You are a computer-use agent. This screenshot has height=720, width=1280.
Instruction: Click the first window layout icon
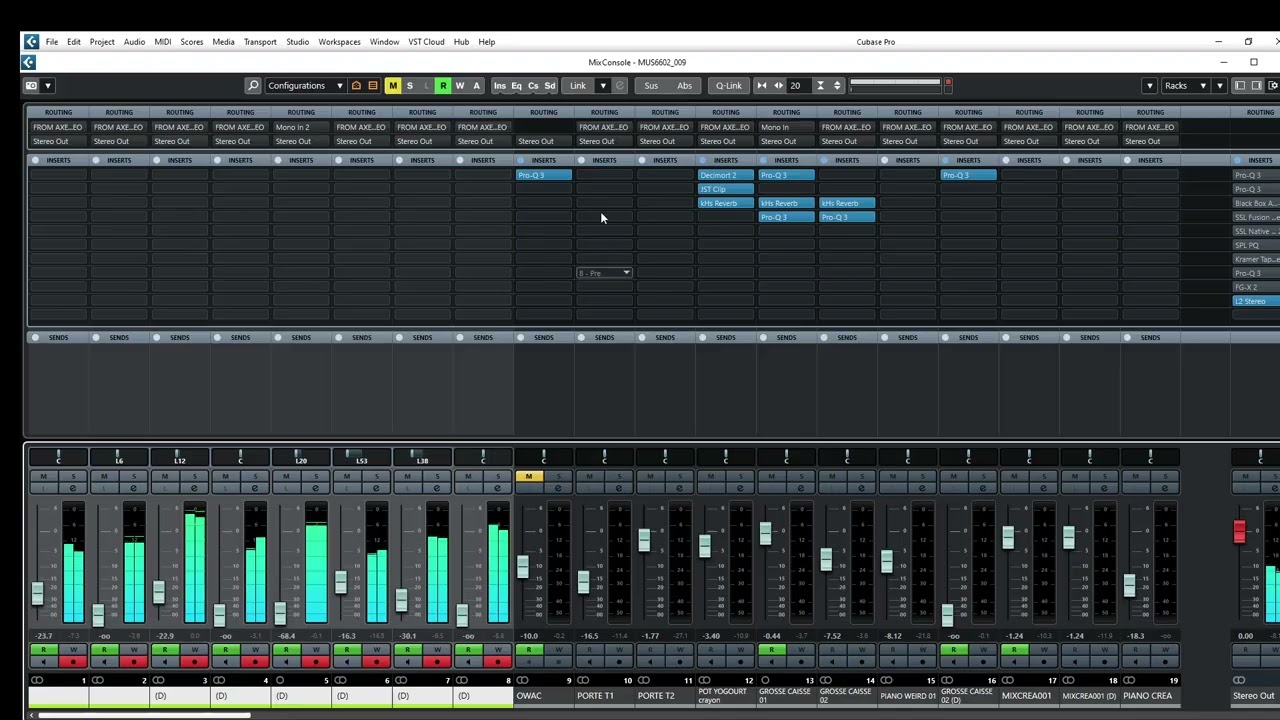click(1240, 86)
